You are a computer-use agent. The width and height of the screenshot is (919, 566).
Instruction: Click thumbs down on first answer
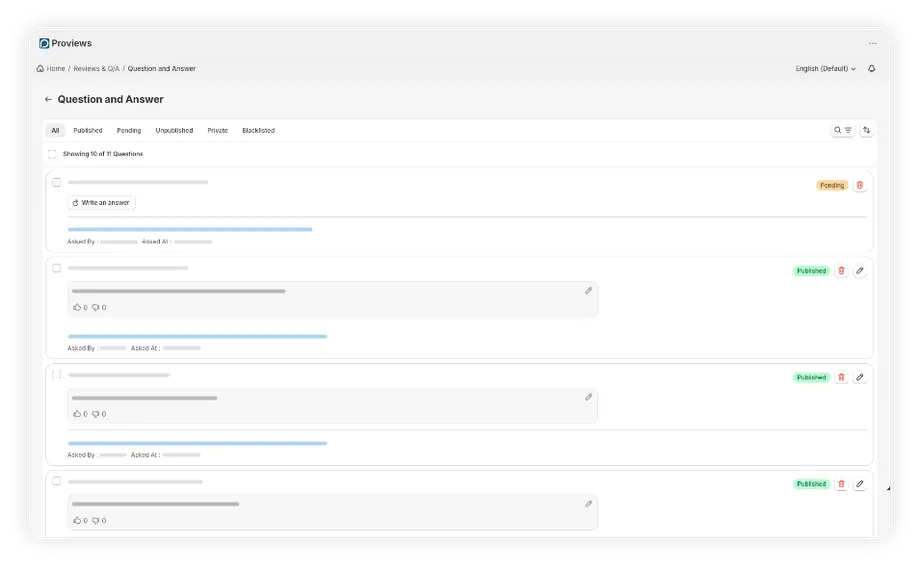96,308
